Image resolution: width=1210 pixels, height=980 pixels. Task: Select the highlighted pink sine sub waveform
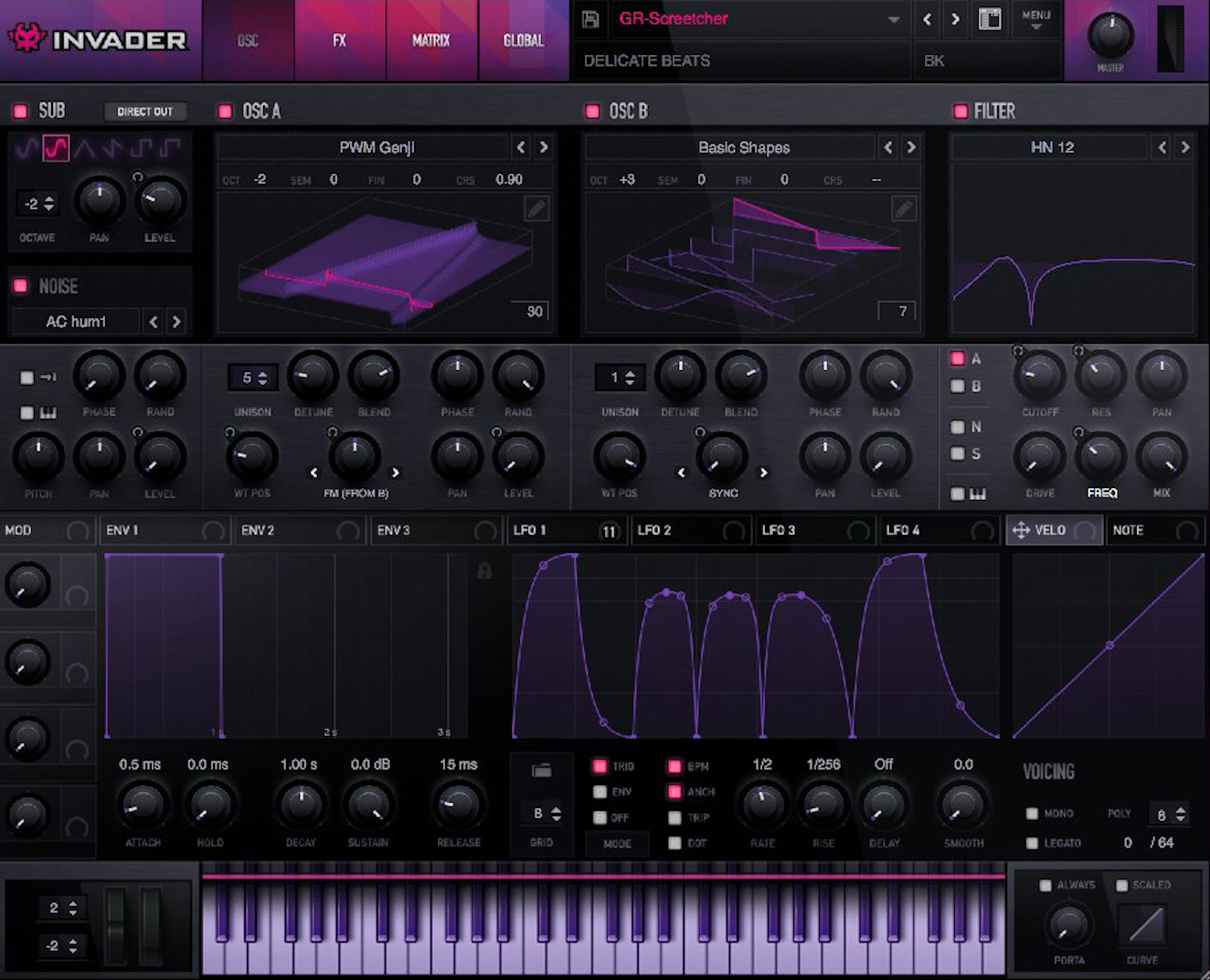(56, 147)
